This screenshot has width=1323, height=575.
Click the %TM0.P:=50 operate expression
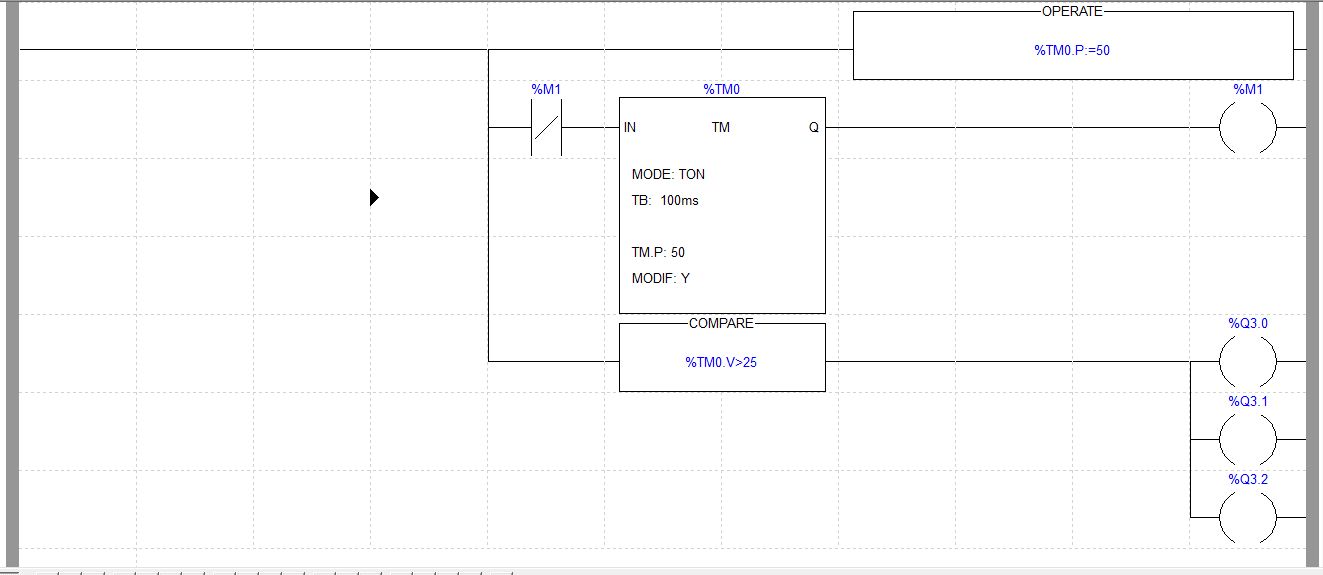(x=1072, y=50)
